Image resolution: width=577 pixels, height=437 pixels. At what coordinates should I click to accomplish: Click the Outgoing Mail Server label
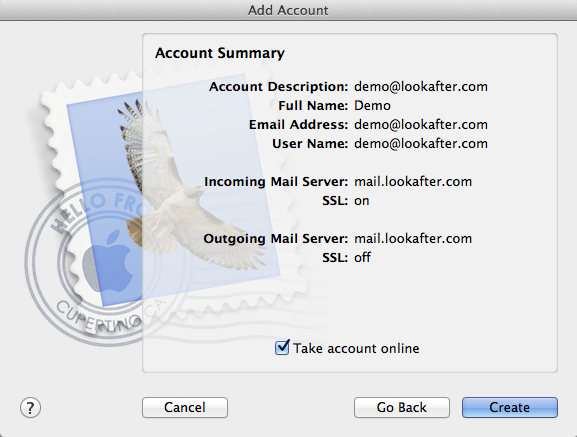tap(276, 239)
